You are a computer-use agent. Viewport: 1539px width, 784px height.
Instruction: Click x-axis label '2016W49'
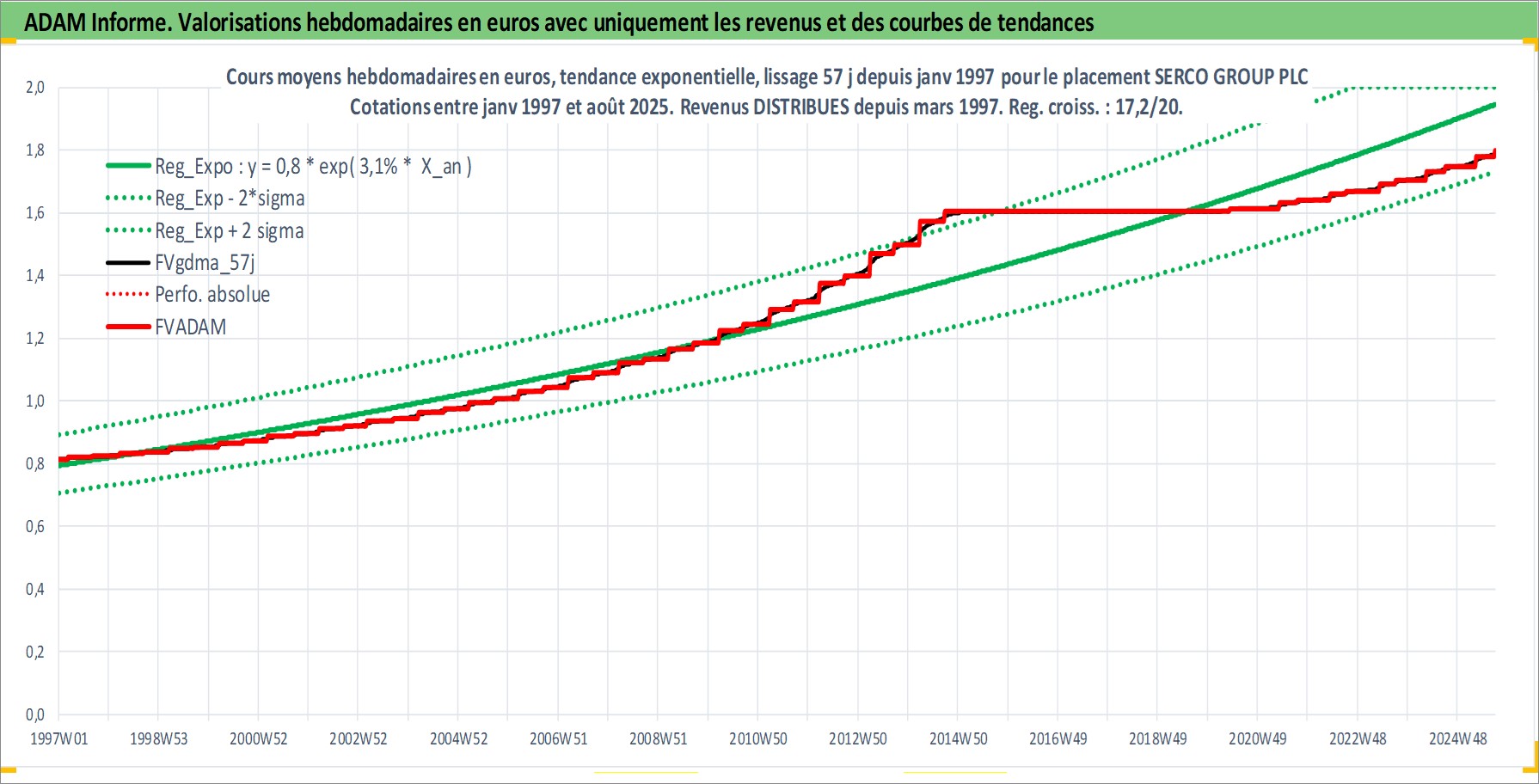click(x=1058, y=738)
